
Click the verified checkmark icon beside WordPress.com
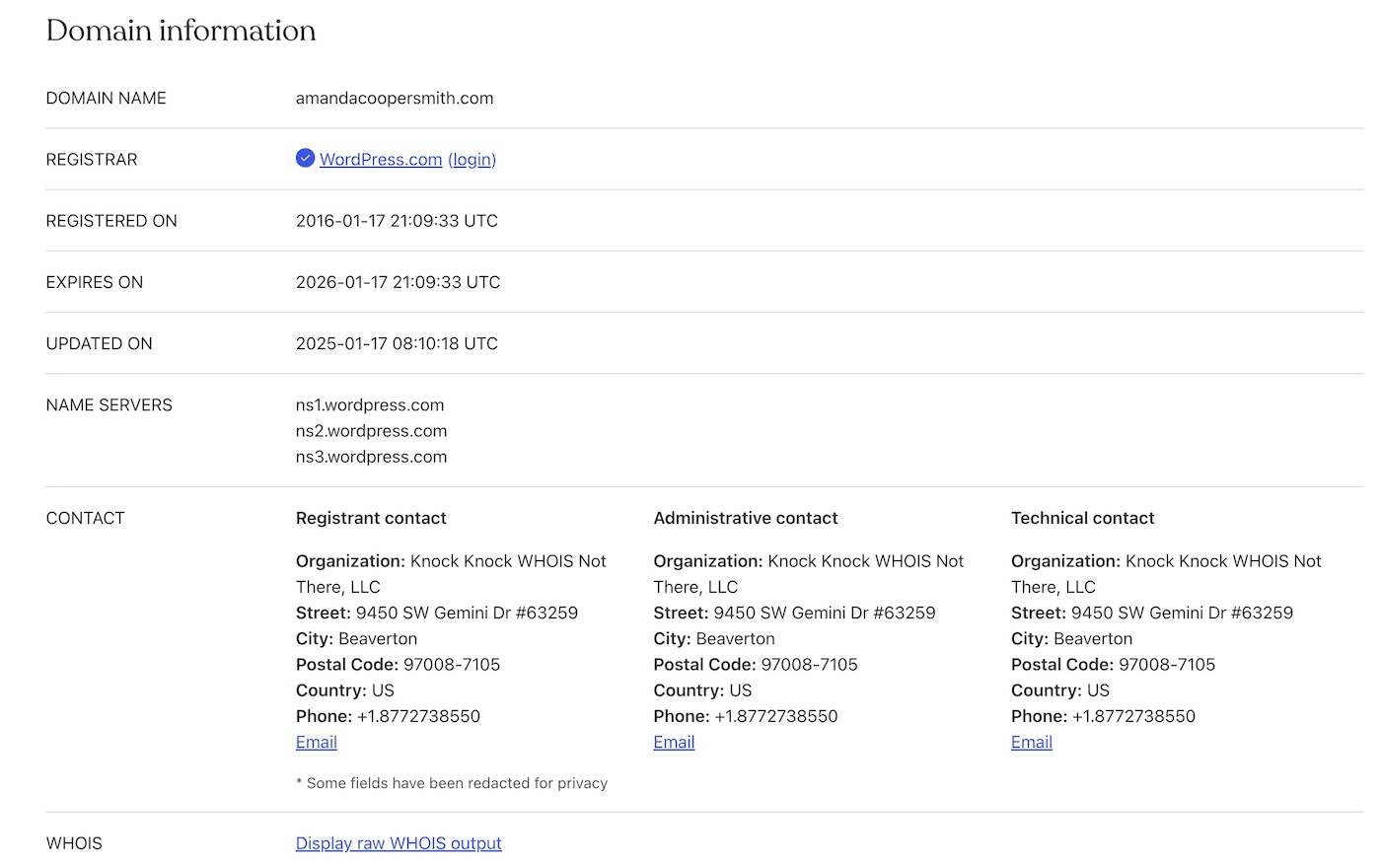pyautogui.click(x=305, y=158)
